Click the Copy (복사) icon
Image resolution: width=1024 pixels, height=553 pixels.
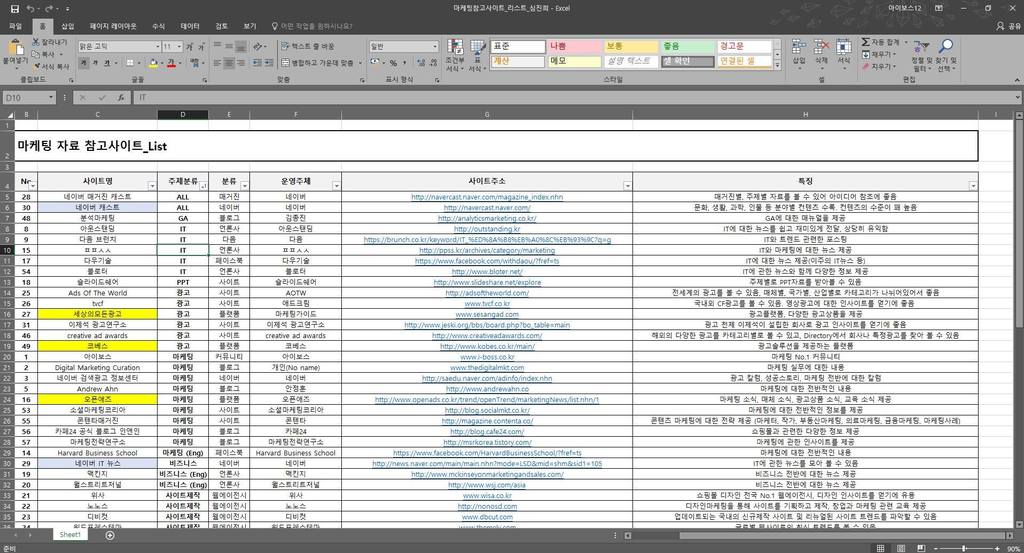click(35, 54)
